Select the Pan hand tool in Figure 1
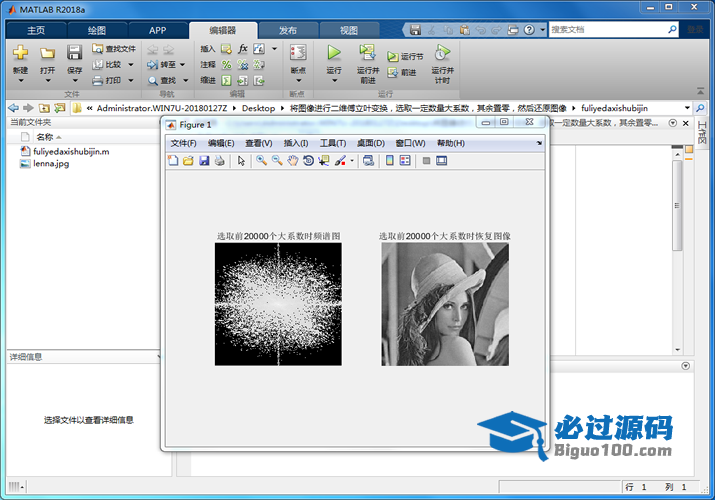The image size is (715, 500). [x=293, y=160]
